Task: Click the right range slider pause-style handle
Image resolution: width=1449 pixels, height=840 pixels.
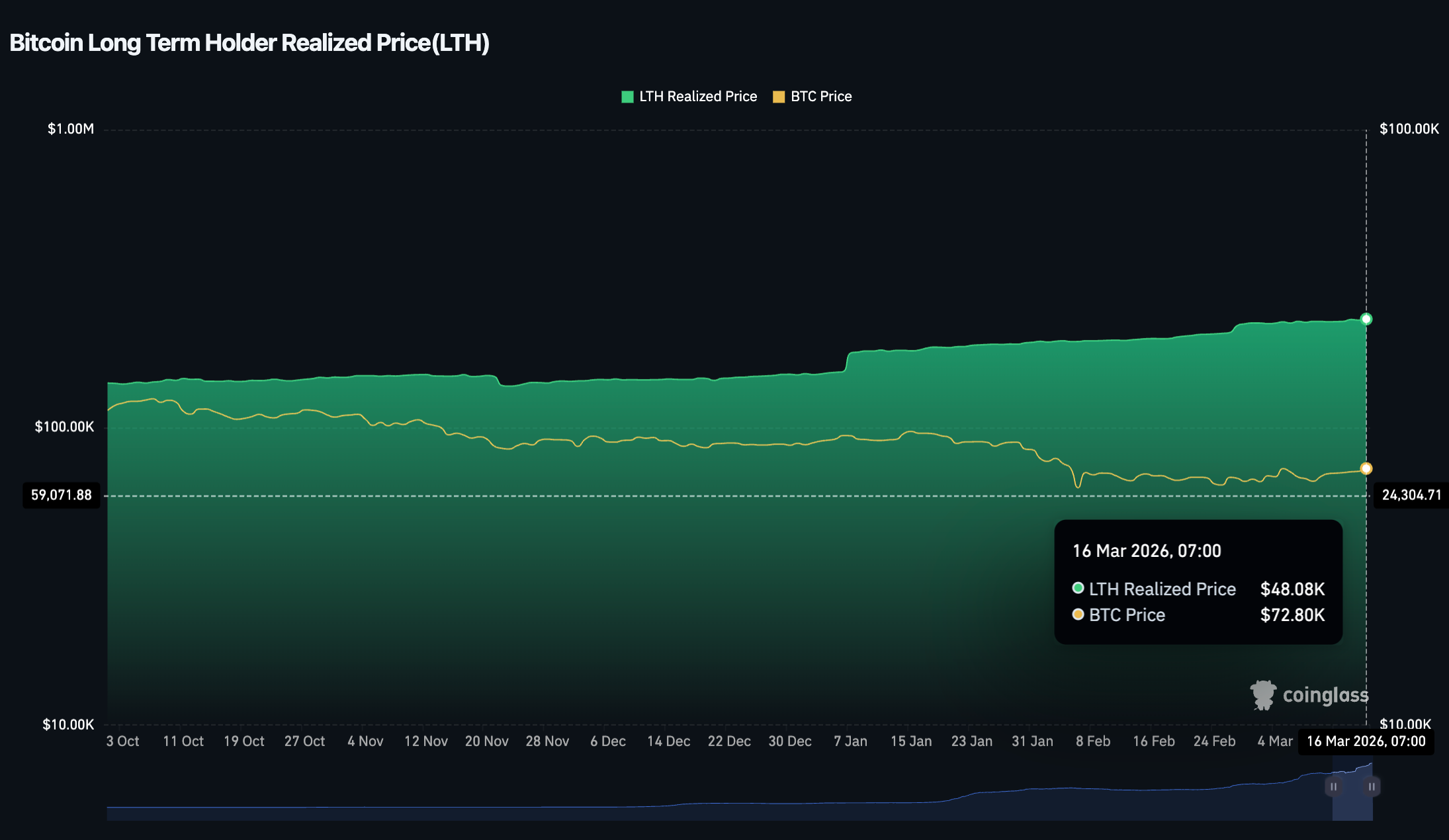Action: coord(1372,786)
